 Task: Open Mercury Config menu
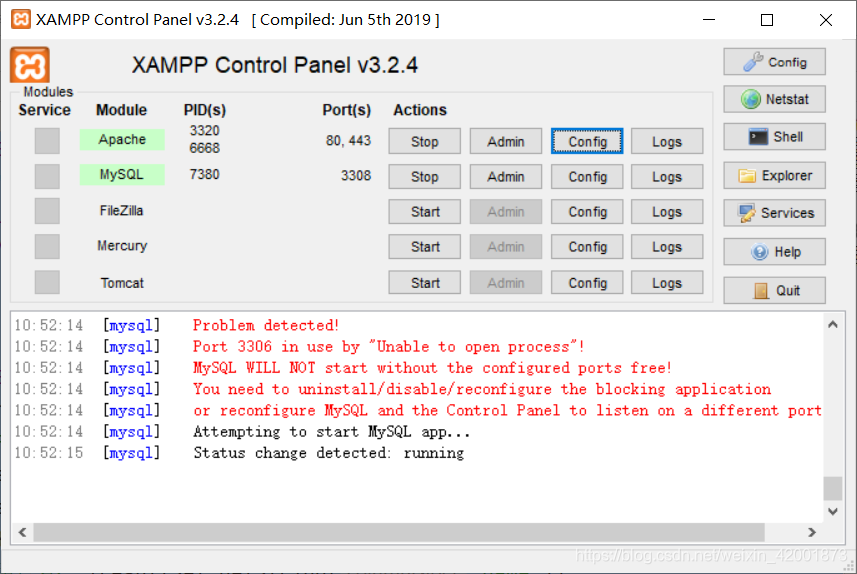(587, 247)
